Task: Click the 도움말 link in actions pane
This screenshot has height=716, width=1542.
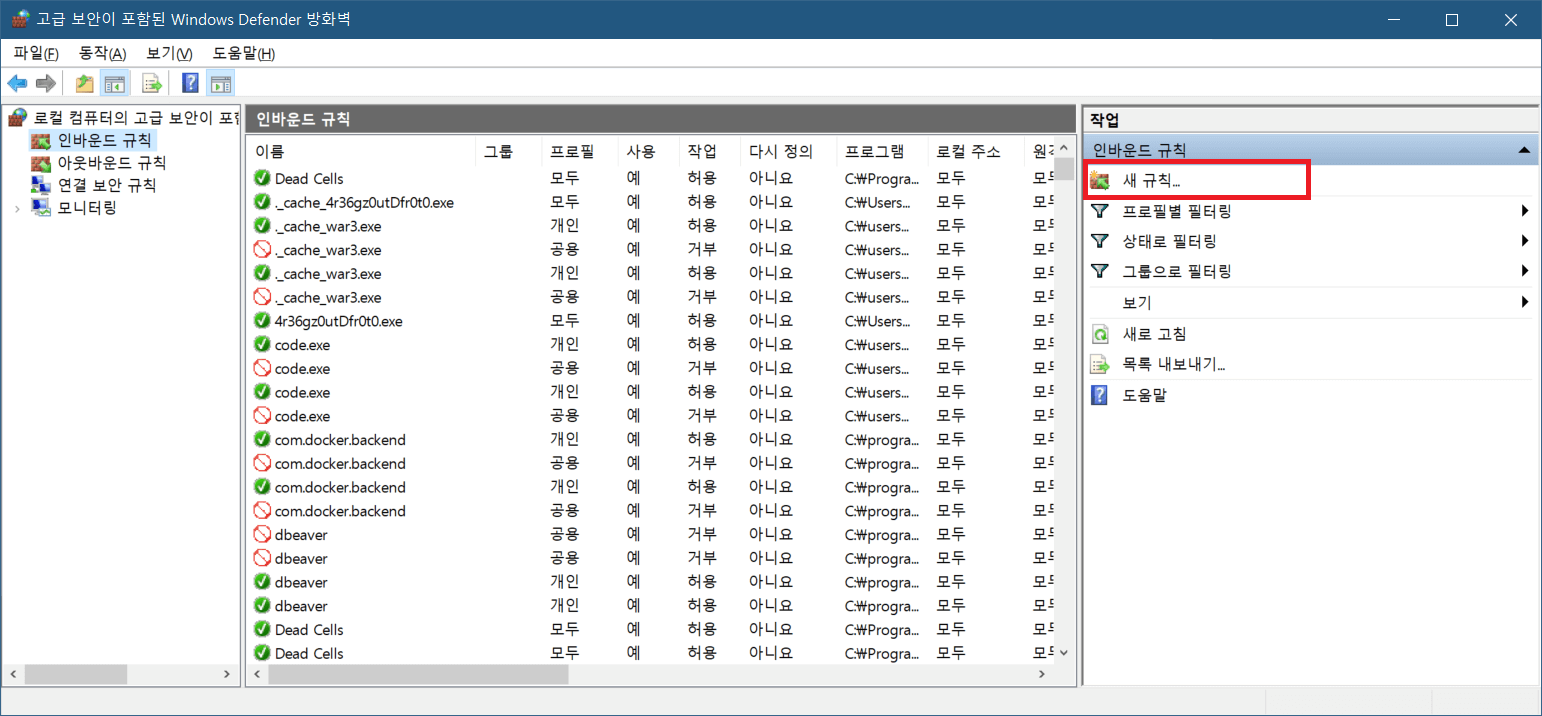Action: pos(1144,395)
